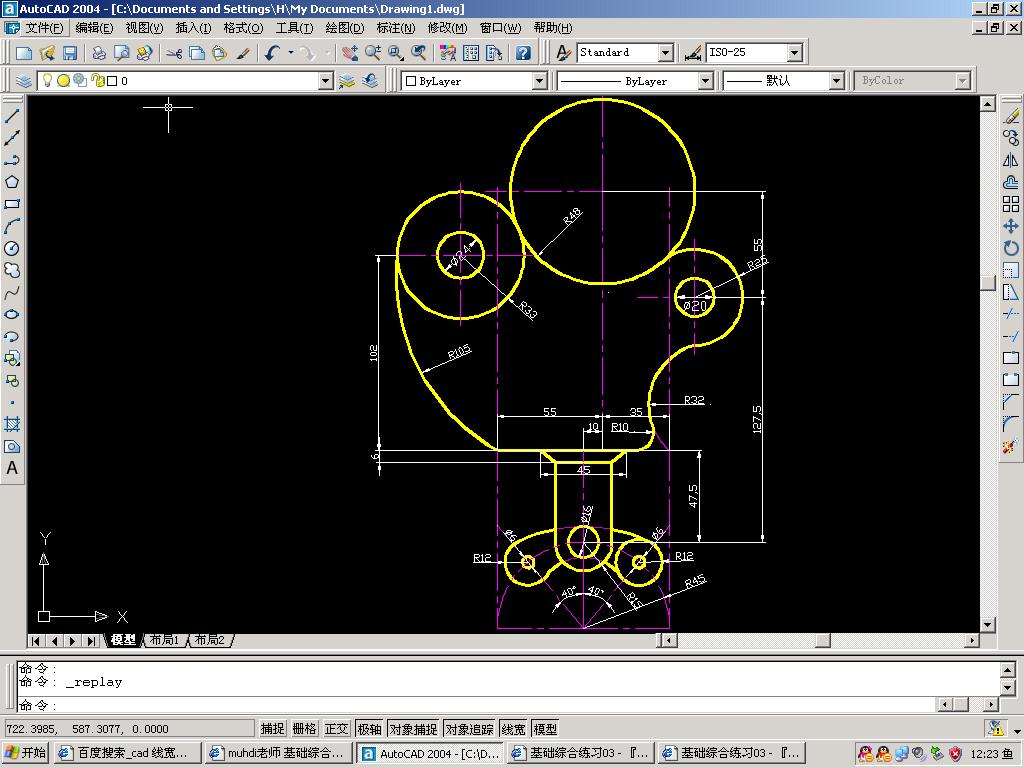Toggle the 对象捕捉 object snap
Image resolution: width=1024 pixels, height=768 pixels.
(x=413, y=729)
